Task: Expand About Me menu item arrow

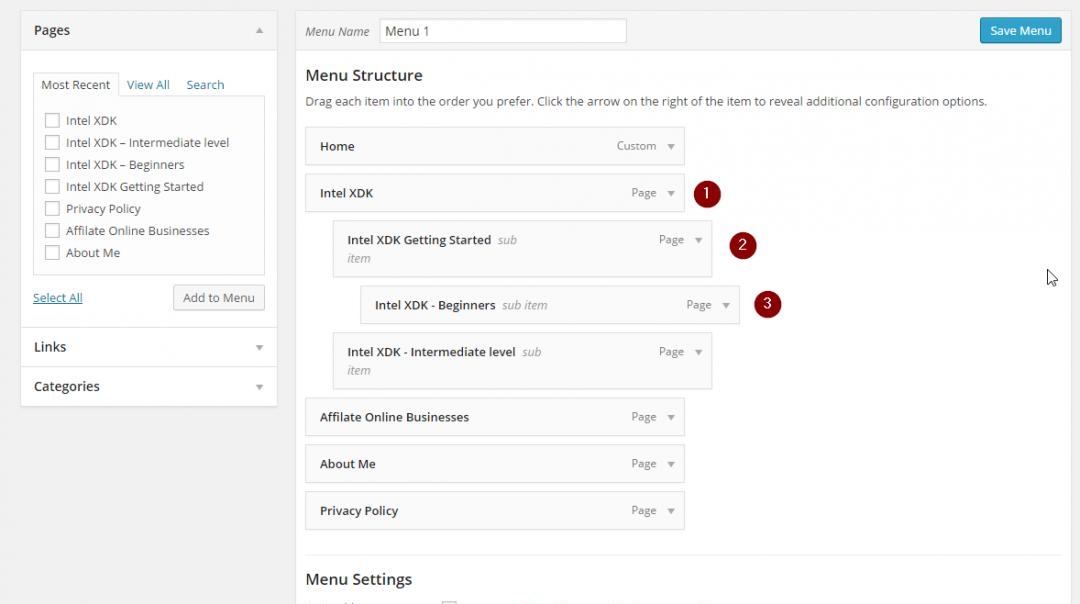Action: click(671, 464)
